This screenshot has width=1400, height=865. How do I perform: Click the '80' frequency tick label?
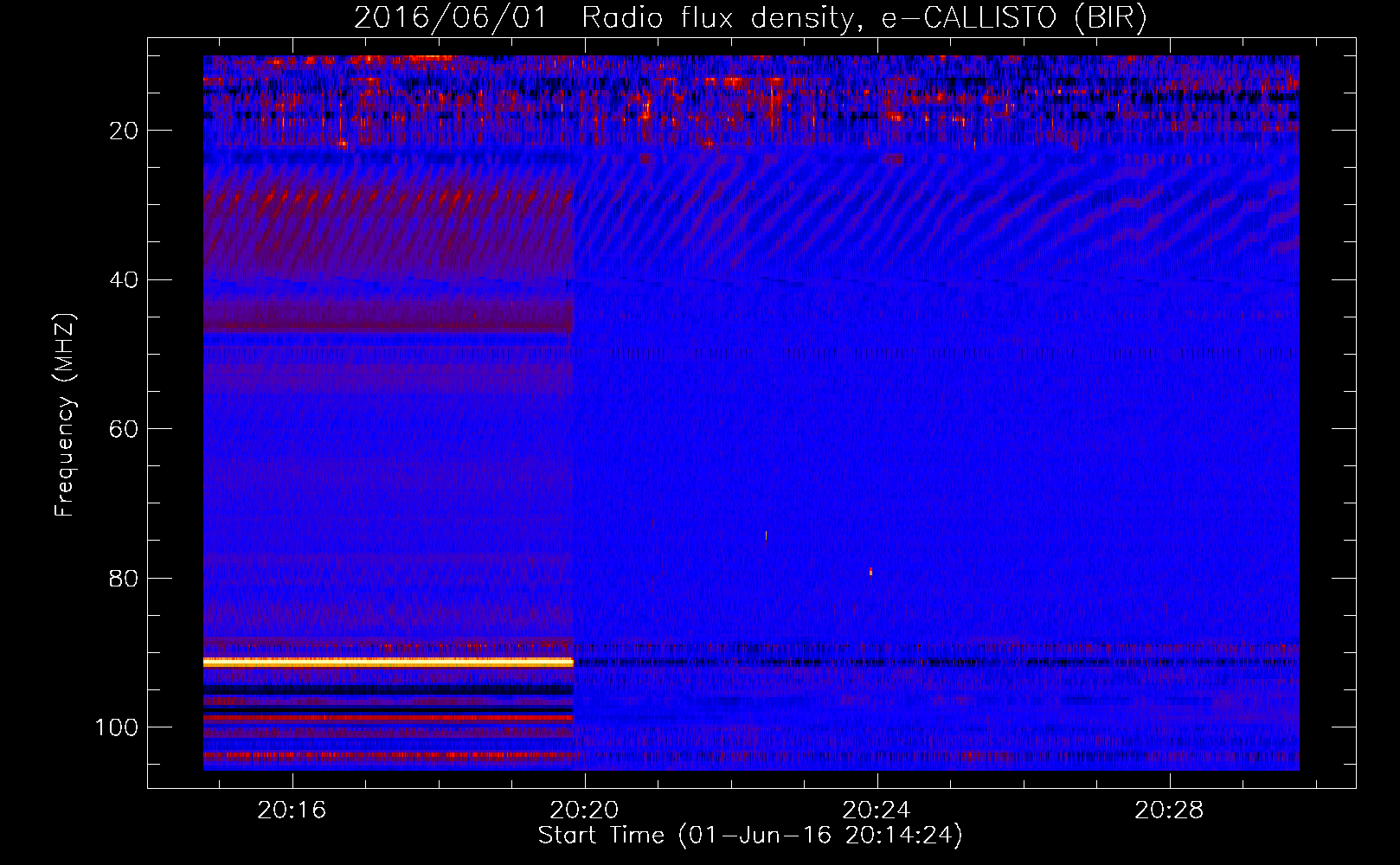(x=125, y=579)
